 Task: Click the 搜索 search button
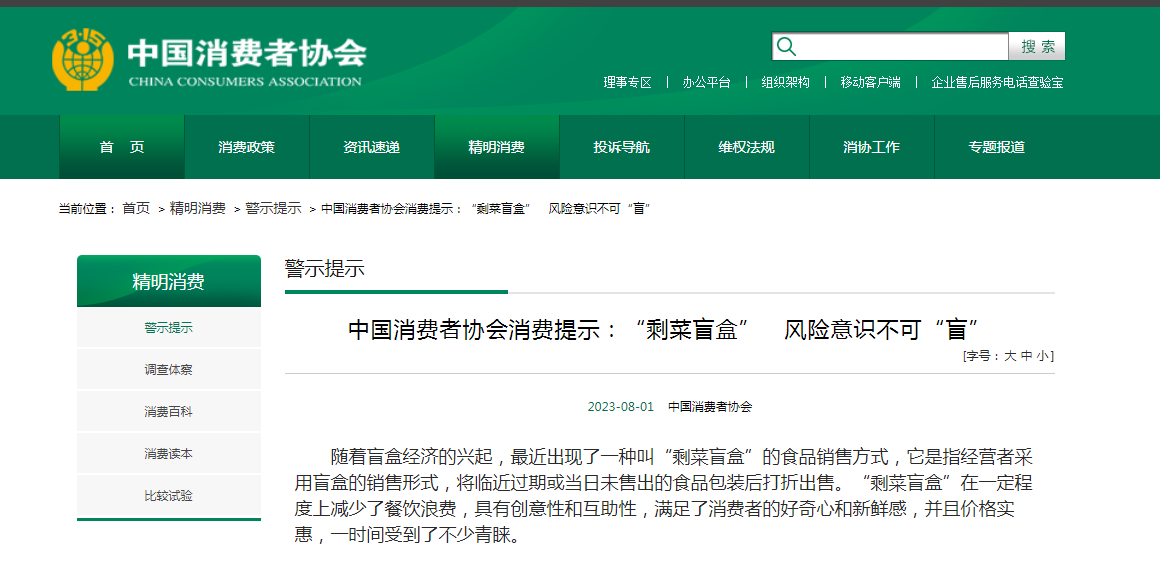[1037, 47]
